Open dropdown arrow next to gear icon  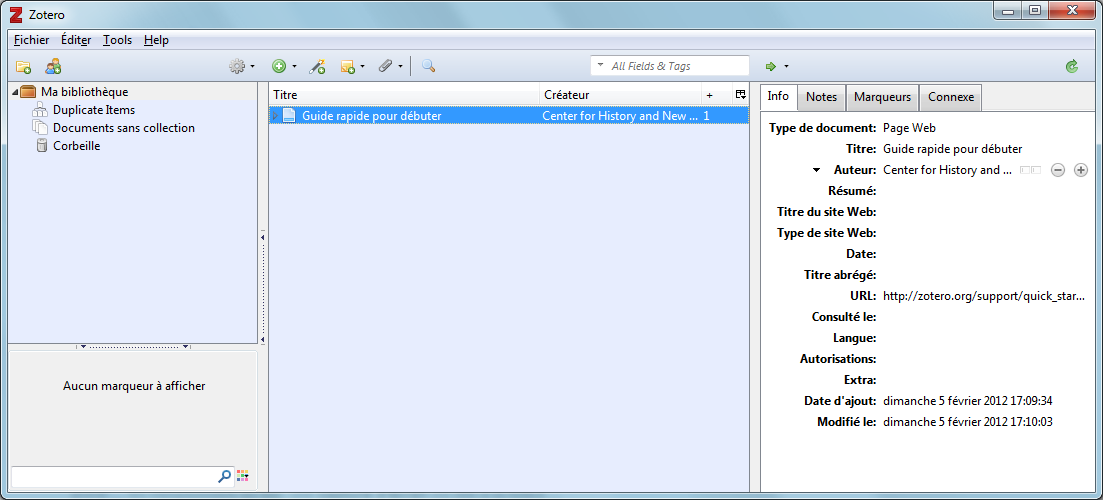(253, 67)
